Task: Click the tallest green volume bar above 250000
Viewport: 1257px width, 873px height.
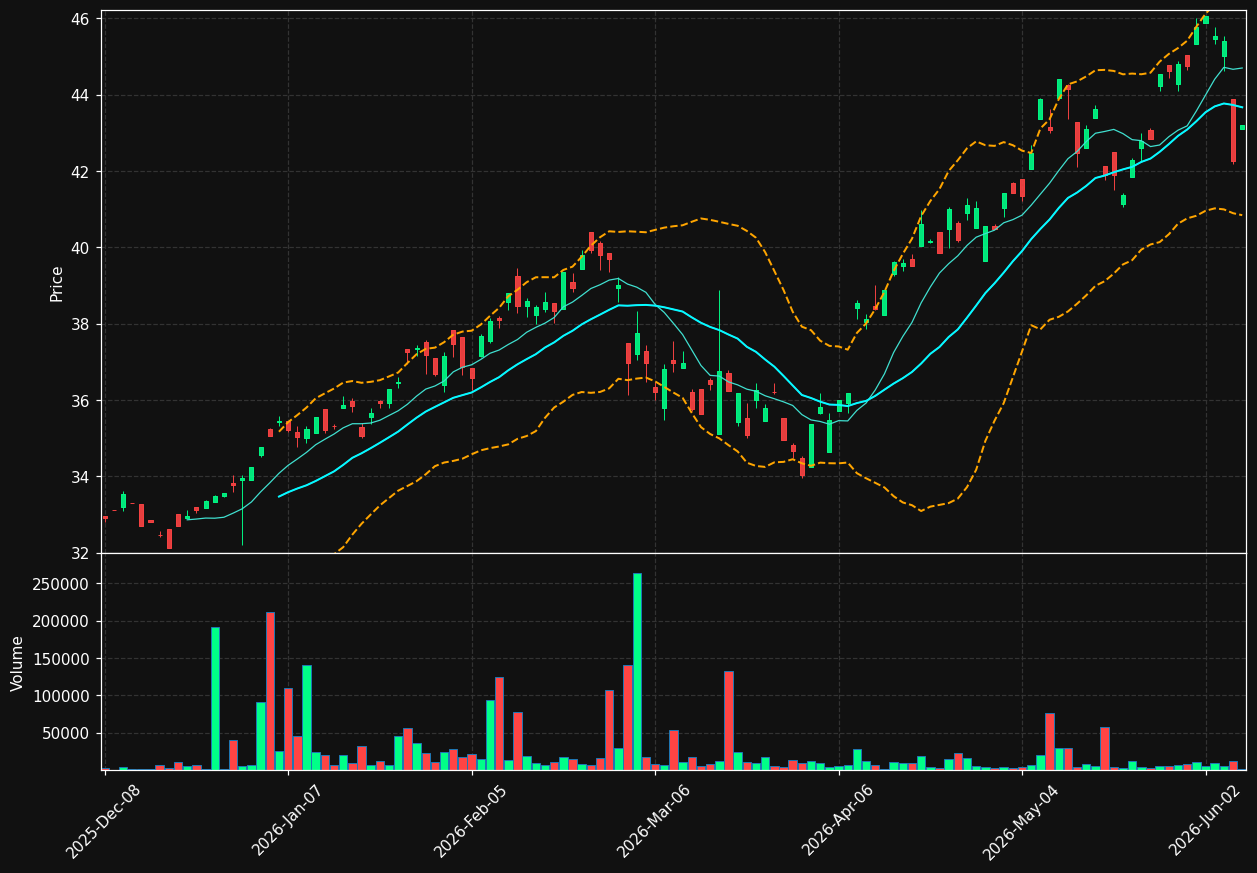Action: click(x=637, y=671)
